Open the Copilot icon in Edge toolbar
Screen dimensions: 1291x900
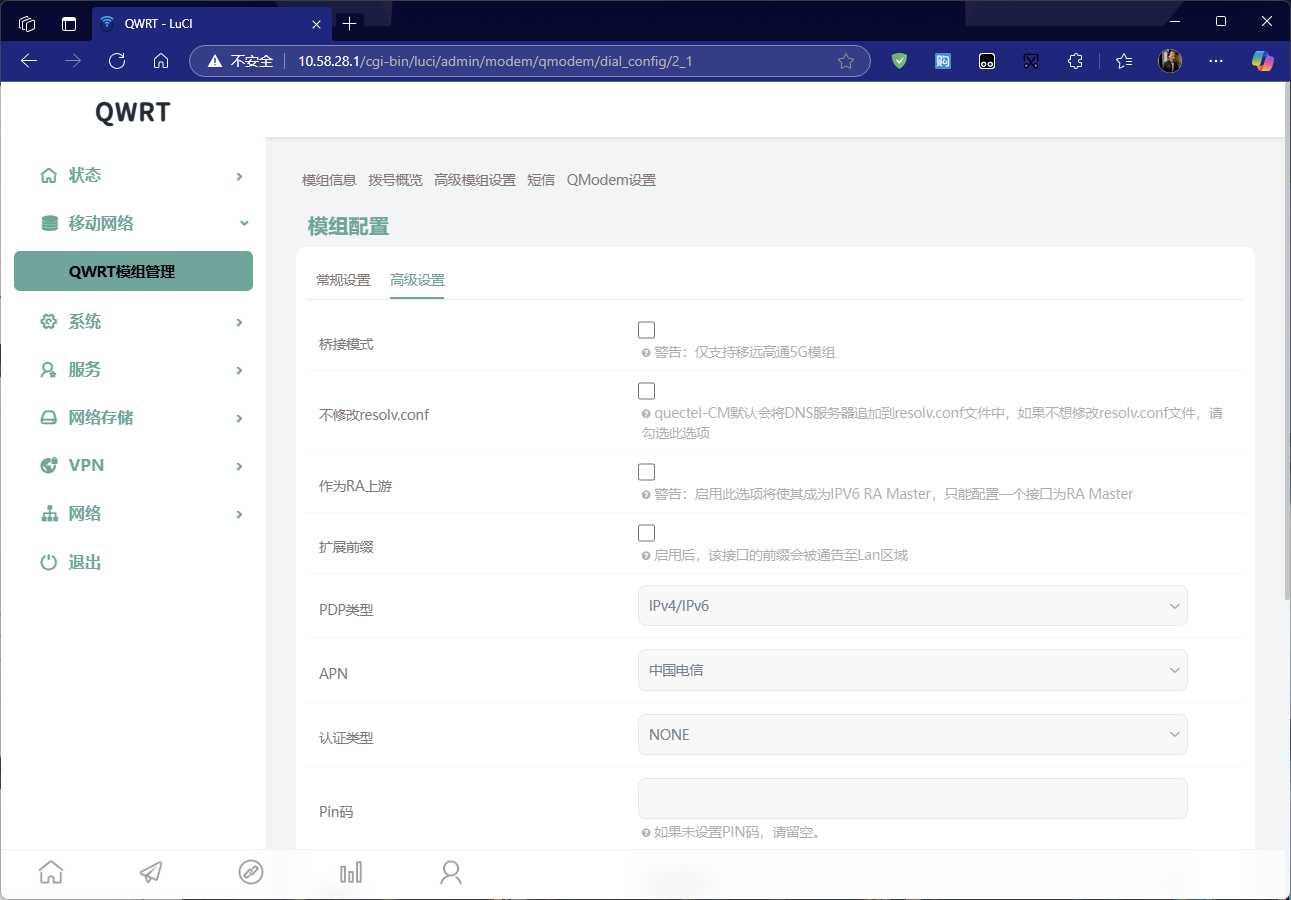pyautogui.click(x=1263, y=61)
